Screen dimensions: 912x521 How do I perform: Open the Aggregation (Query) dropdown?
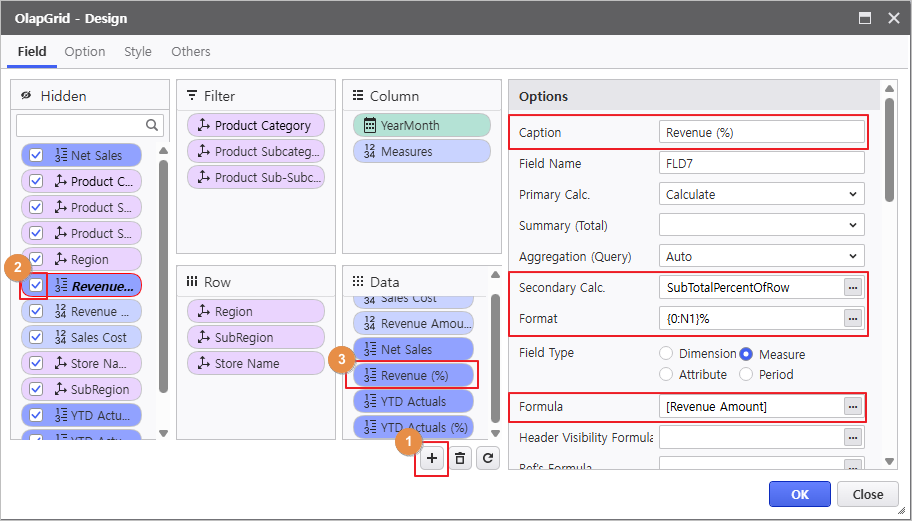(x=761, y=256)
